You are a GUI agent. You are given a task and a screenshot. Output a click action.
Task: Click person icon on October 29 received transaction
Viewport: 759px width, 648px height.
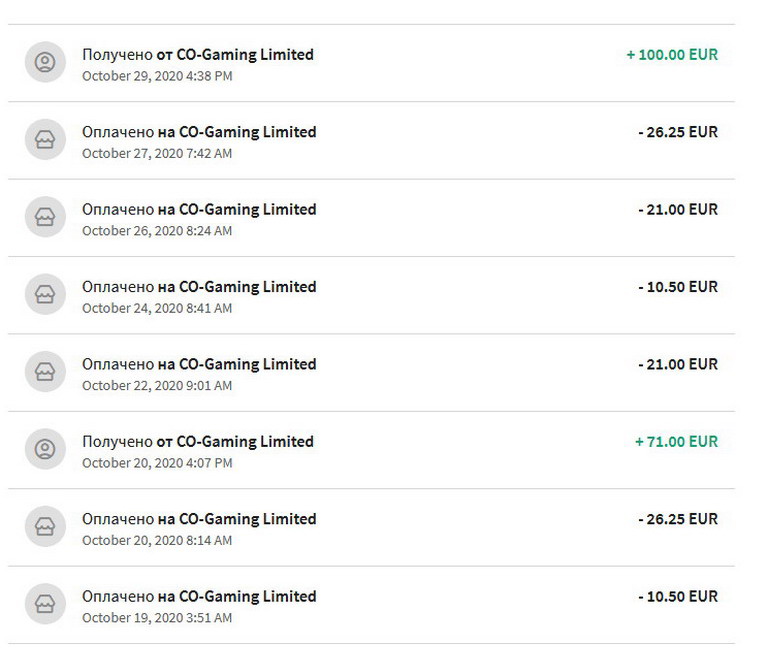click(x=45, y=63)
